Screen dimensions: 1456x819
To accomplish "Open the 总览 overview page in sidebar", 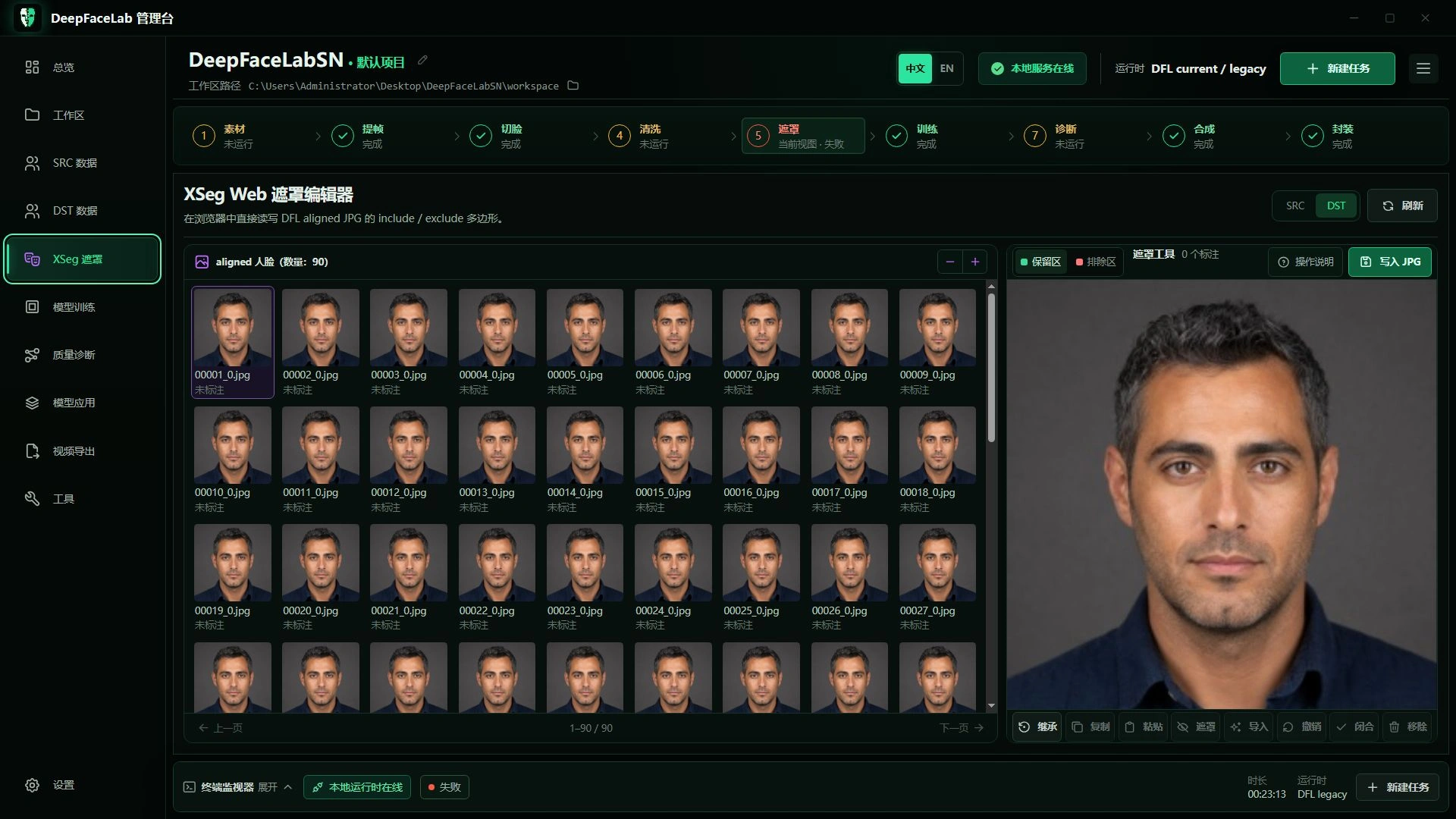I will tap(82, 67).
